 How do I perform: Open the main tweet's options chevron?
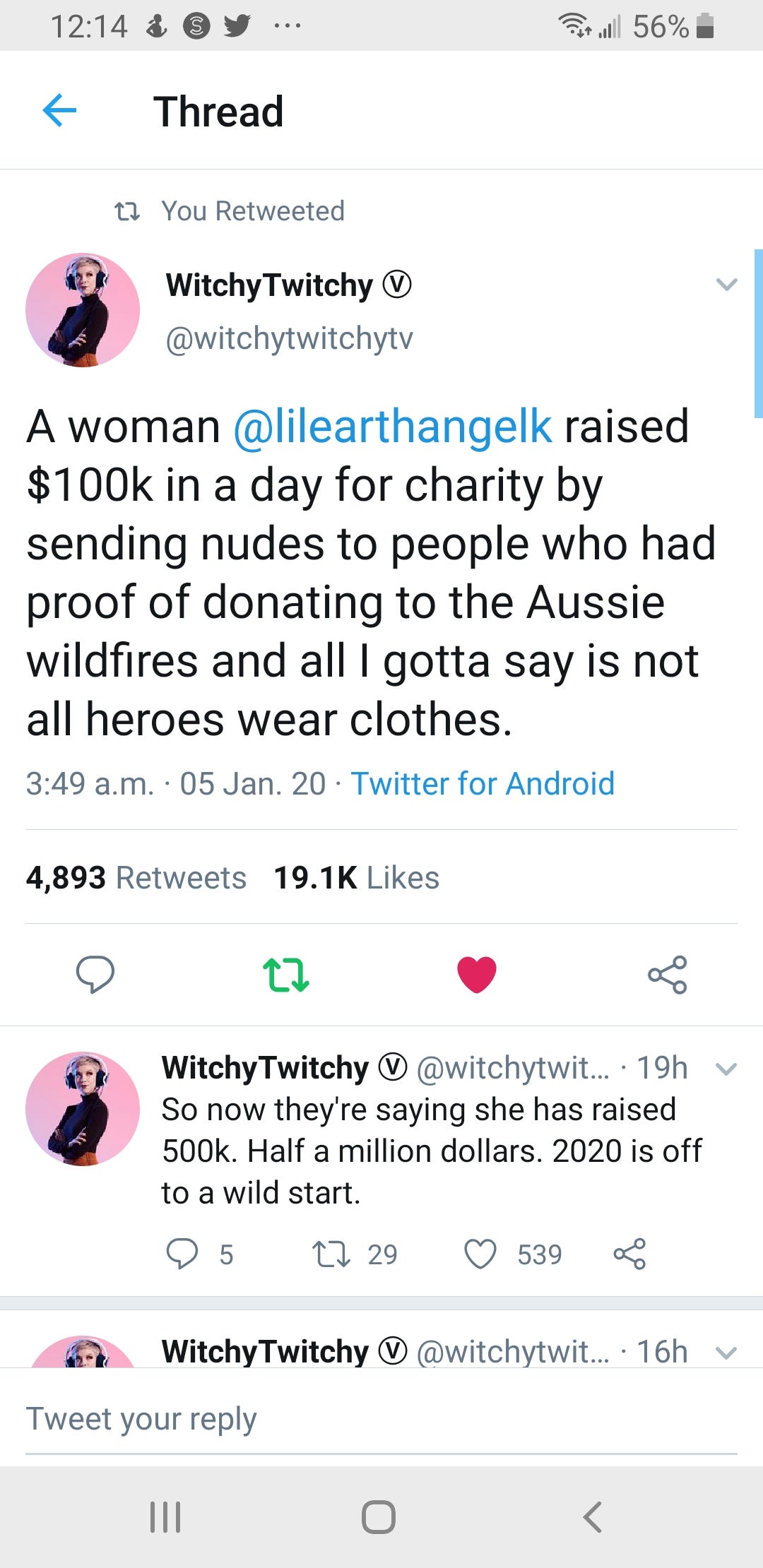click(x=727, y=285)
